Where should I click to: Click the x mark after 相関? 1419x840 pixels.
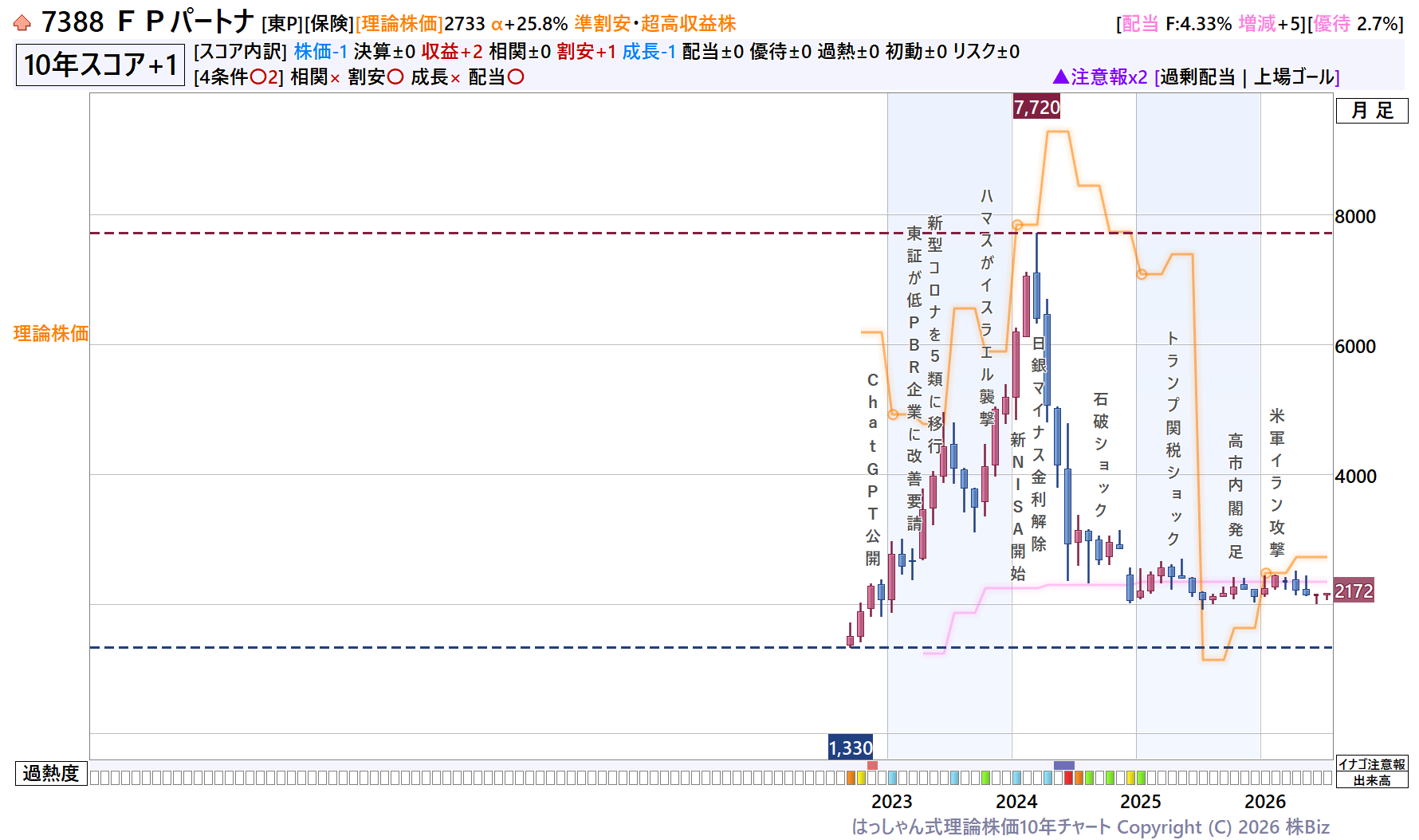coord(335,78)
